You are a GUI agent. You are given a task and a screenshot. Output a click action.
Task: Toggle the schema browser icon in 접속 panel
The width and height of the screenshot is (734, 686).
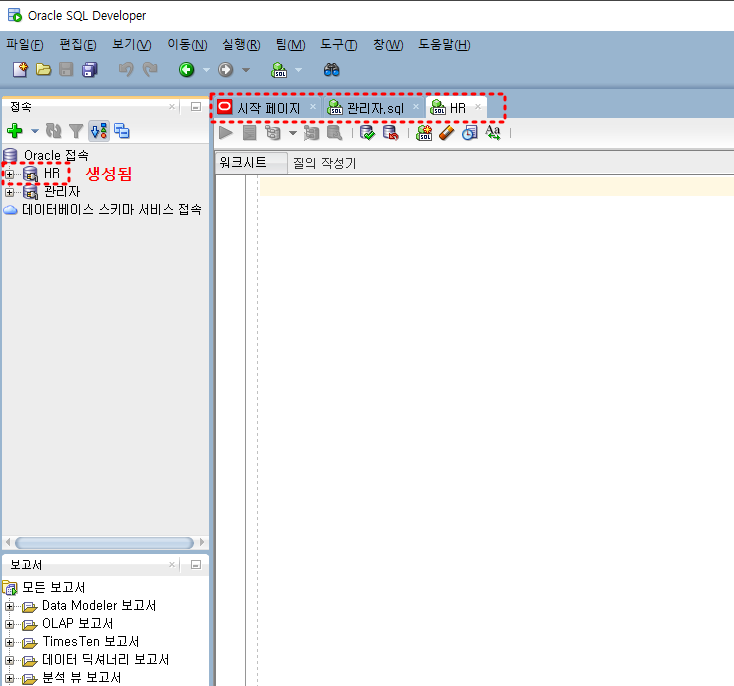[x=99, y=131]
